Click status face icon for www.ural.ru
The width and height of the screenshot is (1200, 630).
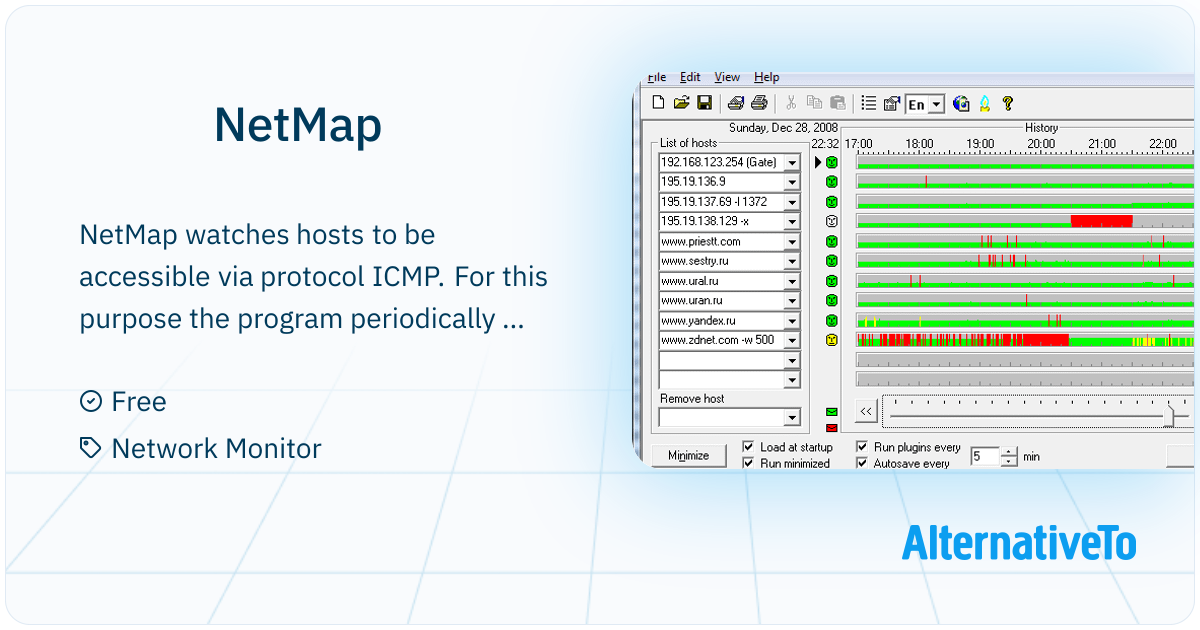click(831, 281)
